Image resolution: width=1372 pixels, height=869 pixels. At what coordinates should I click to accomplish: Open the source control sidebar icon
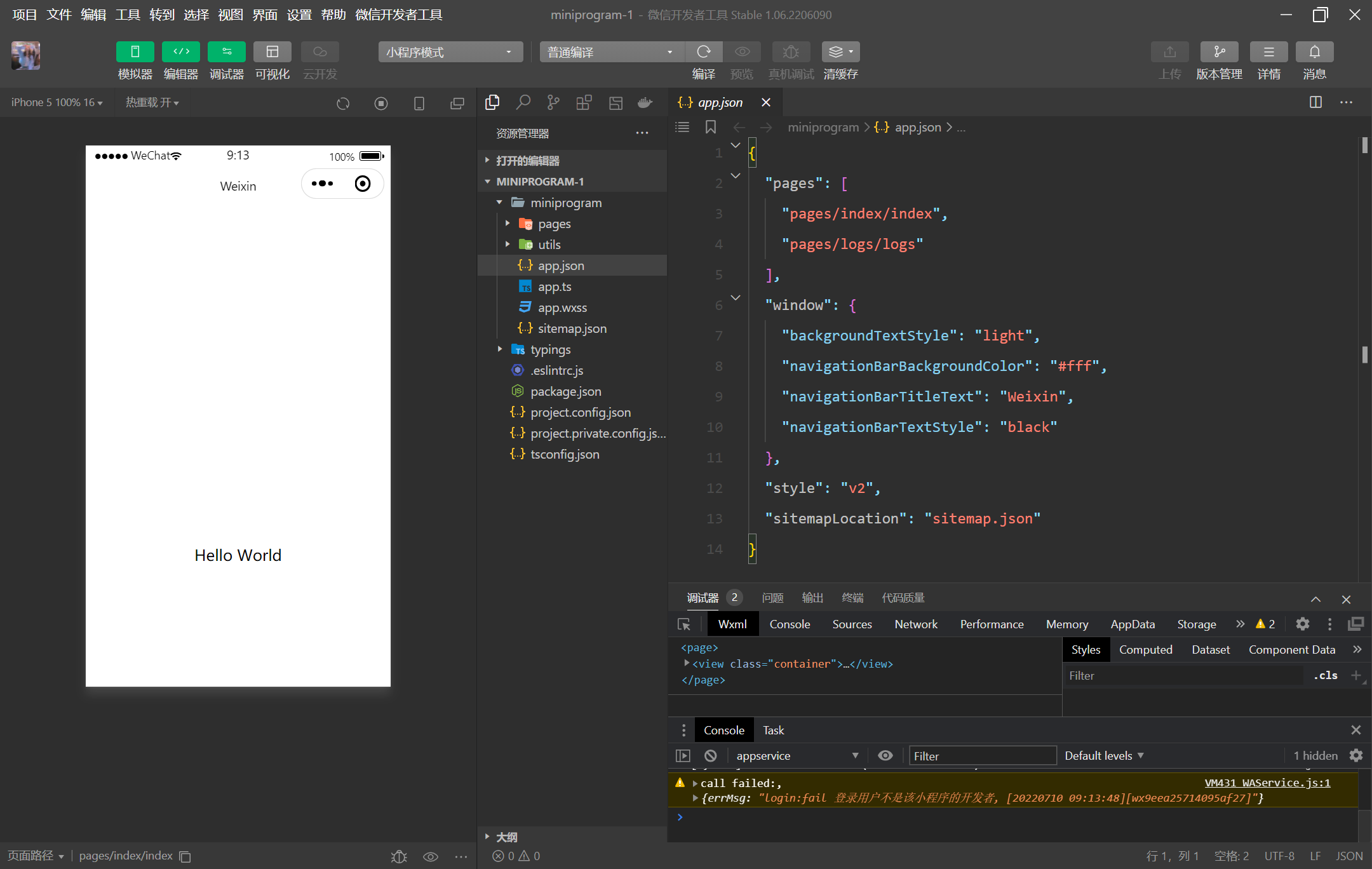[x=553, y=102]
